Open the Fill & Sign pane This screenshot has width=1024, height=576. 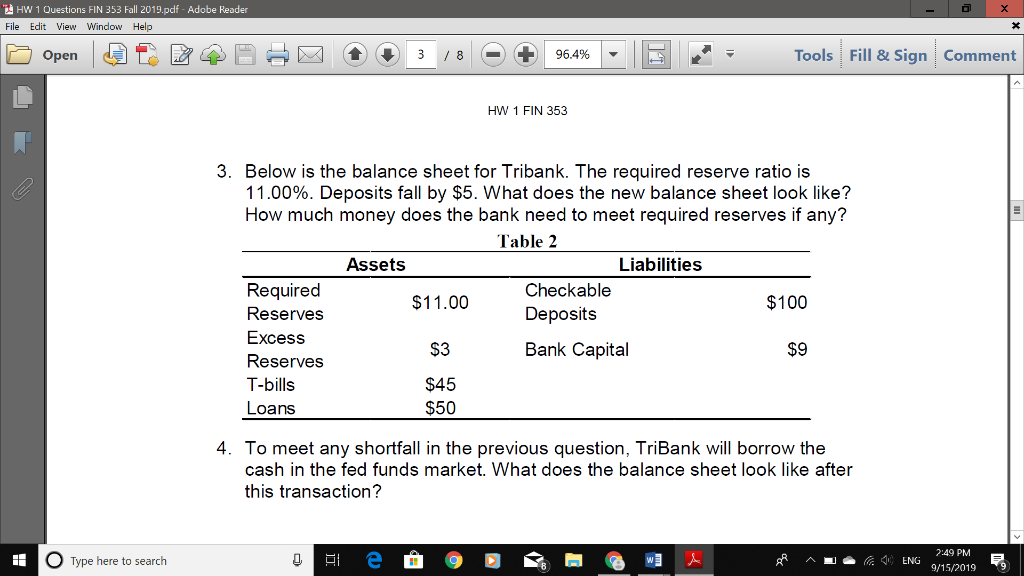coord(887,55)
